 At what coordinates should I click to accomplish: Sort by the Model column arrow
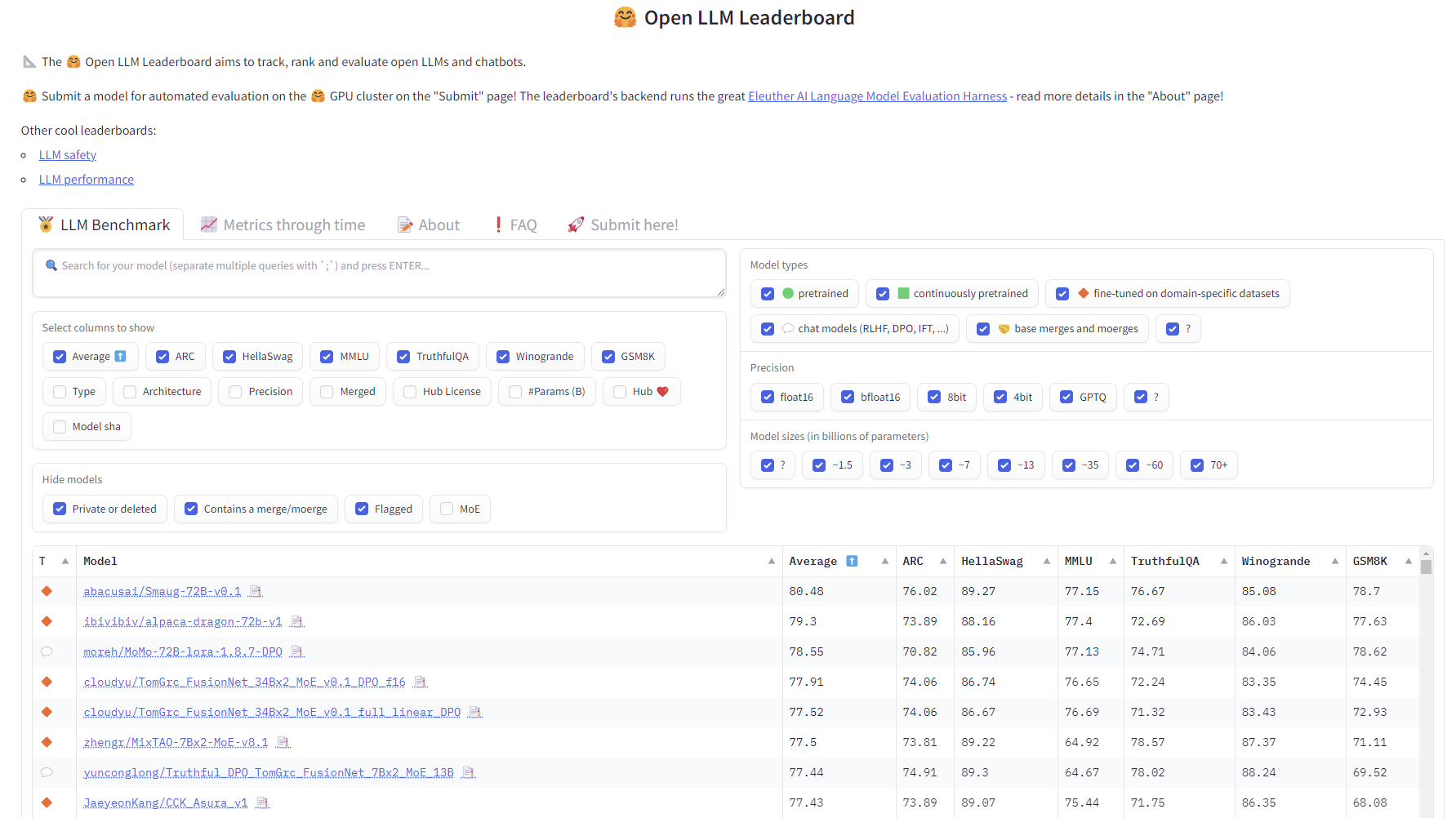tap(772, 561)
